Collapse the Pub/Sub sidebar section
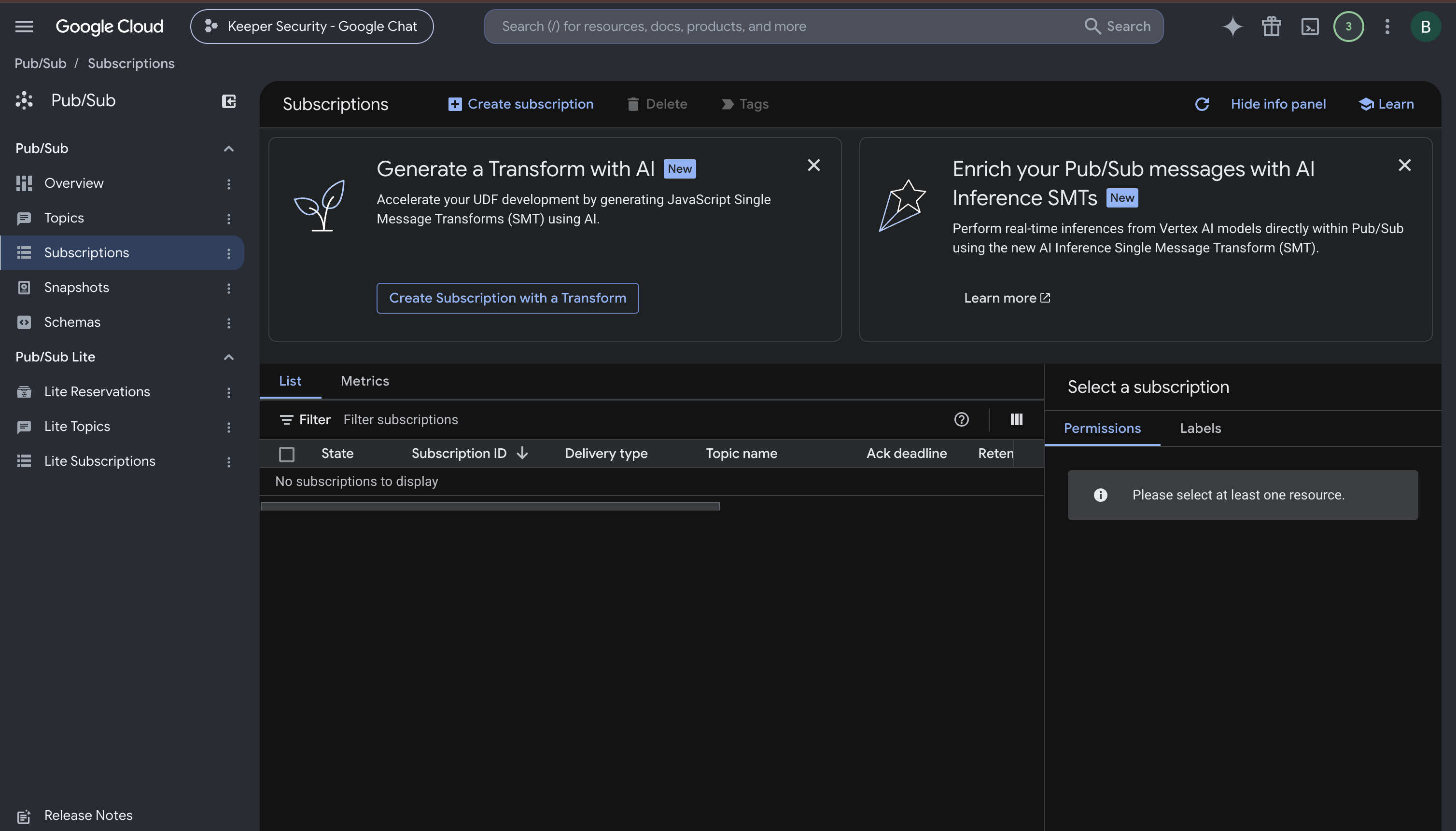The height and width of the screenshot is (831, 1456). pyautogui.click(x=228, y=149)
